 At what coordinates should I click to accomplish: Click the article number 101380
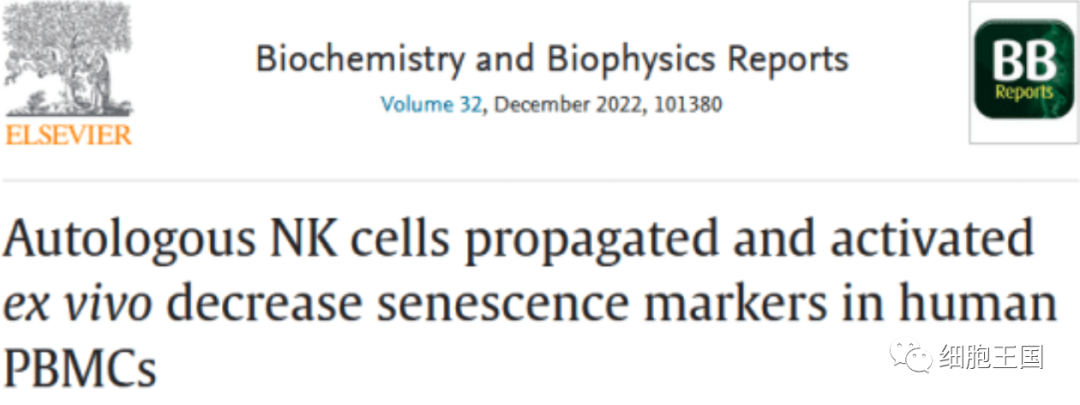pyautogui.click(x=686, y=103)
